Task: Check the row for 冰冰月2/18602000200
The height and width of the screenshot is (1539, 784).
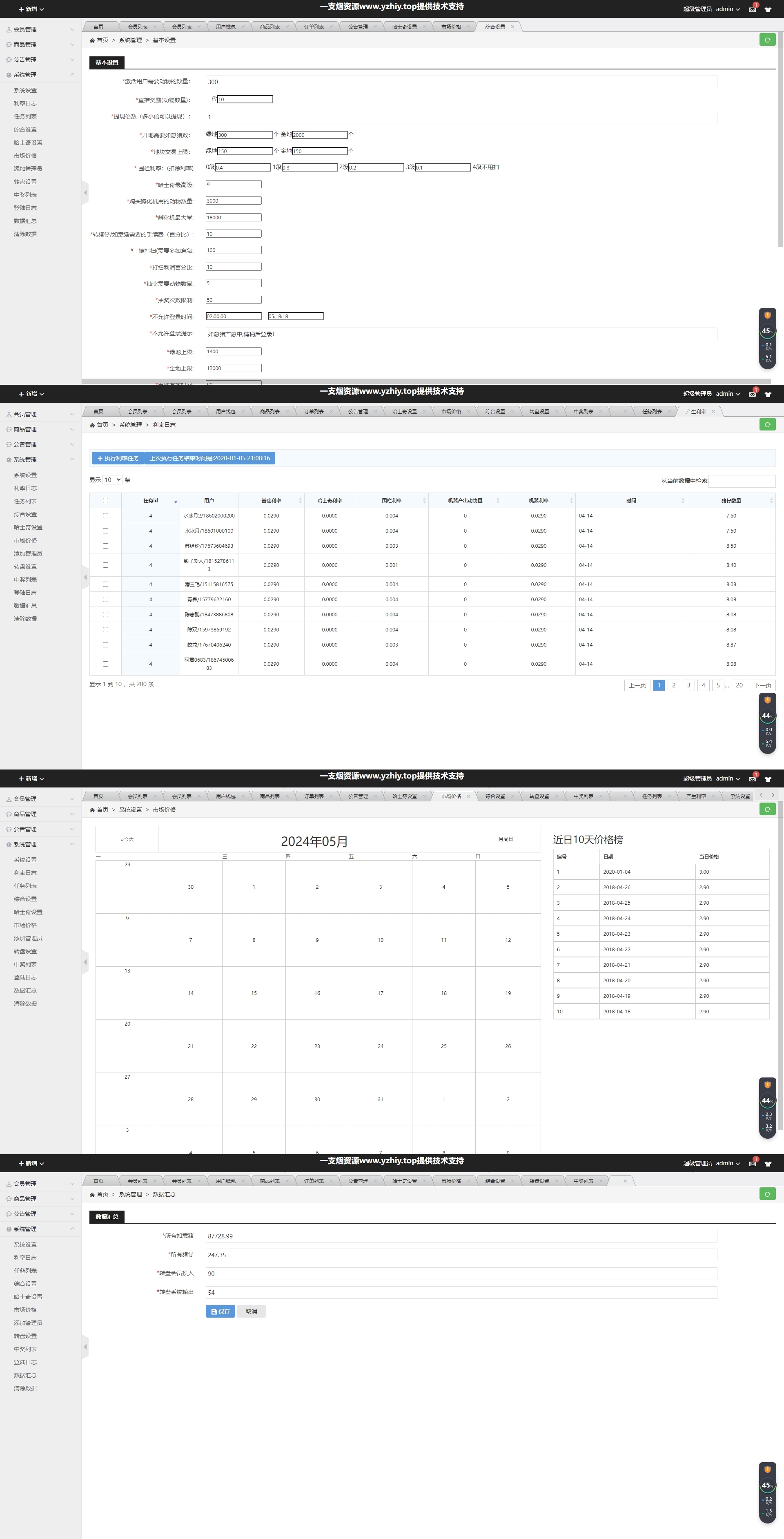Action: point(106,515)
